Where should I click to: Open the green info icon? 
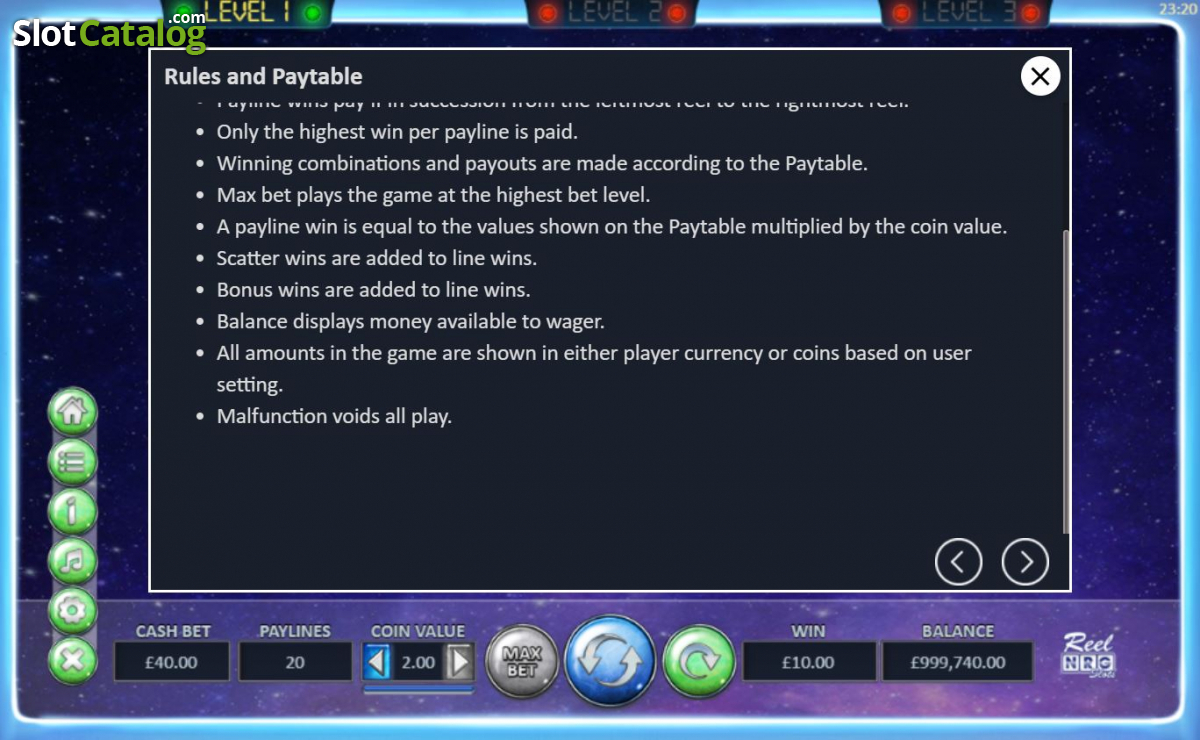73,512
